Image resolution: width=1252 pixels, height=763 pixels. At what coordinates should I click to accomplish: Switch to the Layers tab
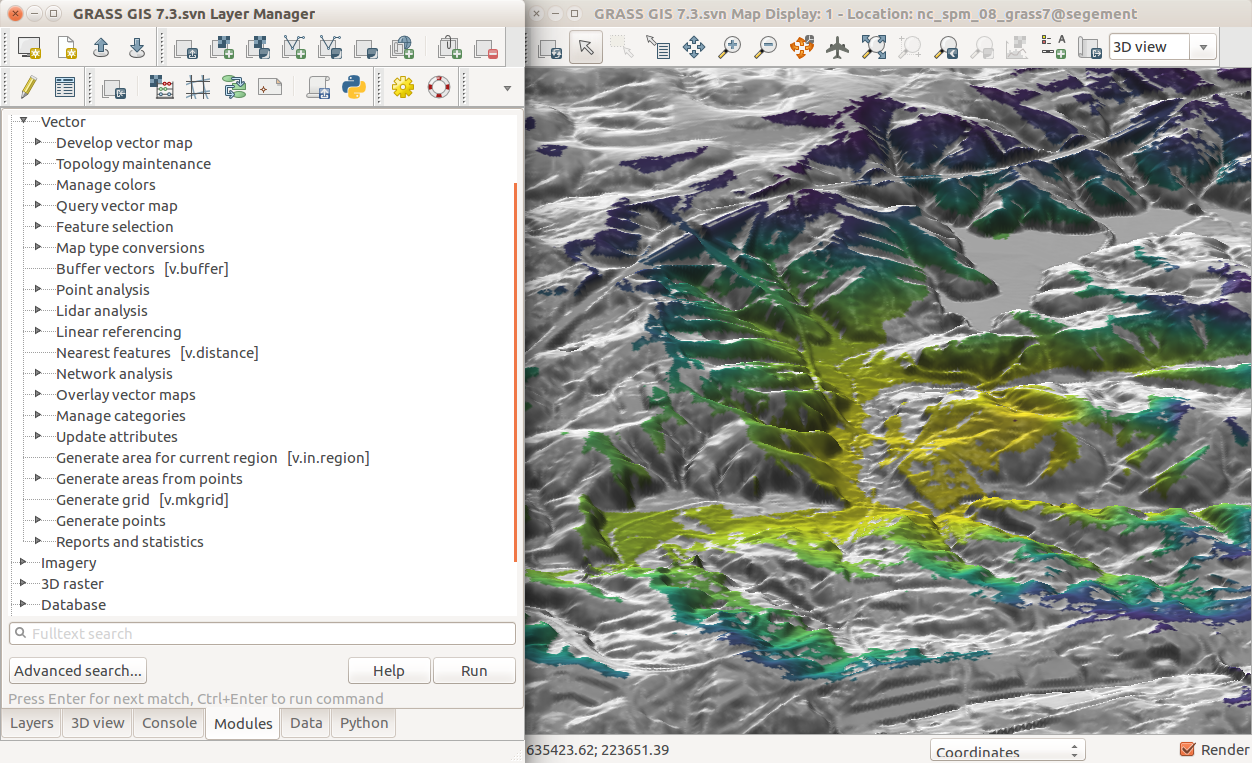click(x=32, y=723)
